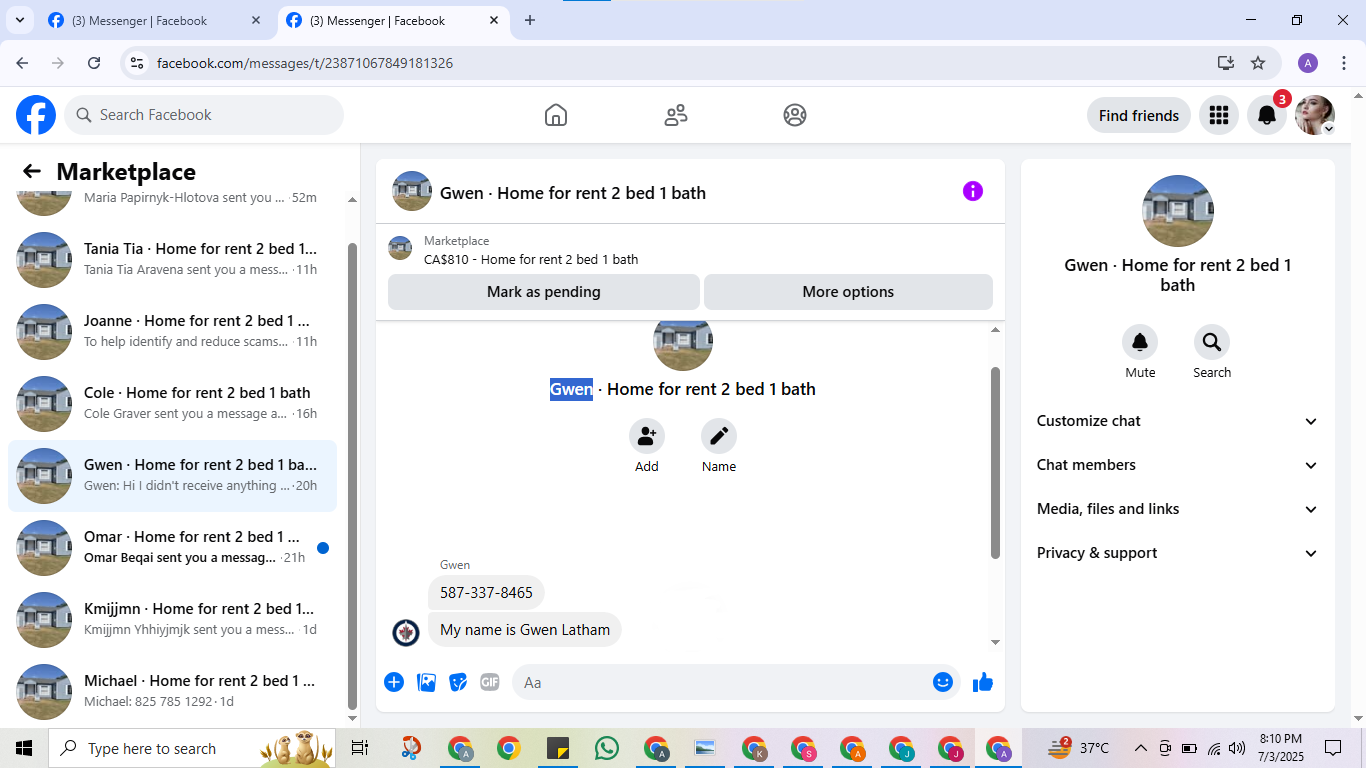Open account profile picture menu
Screen dimensions: 1366x768
1314,115
